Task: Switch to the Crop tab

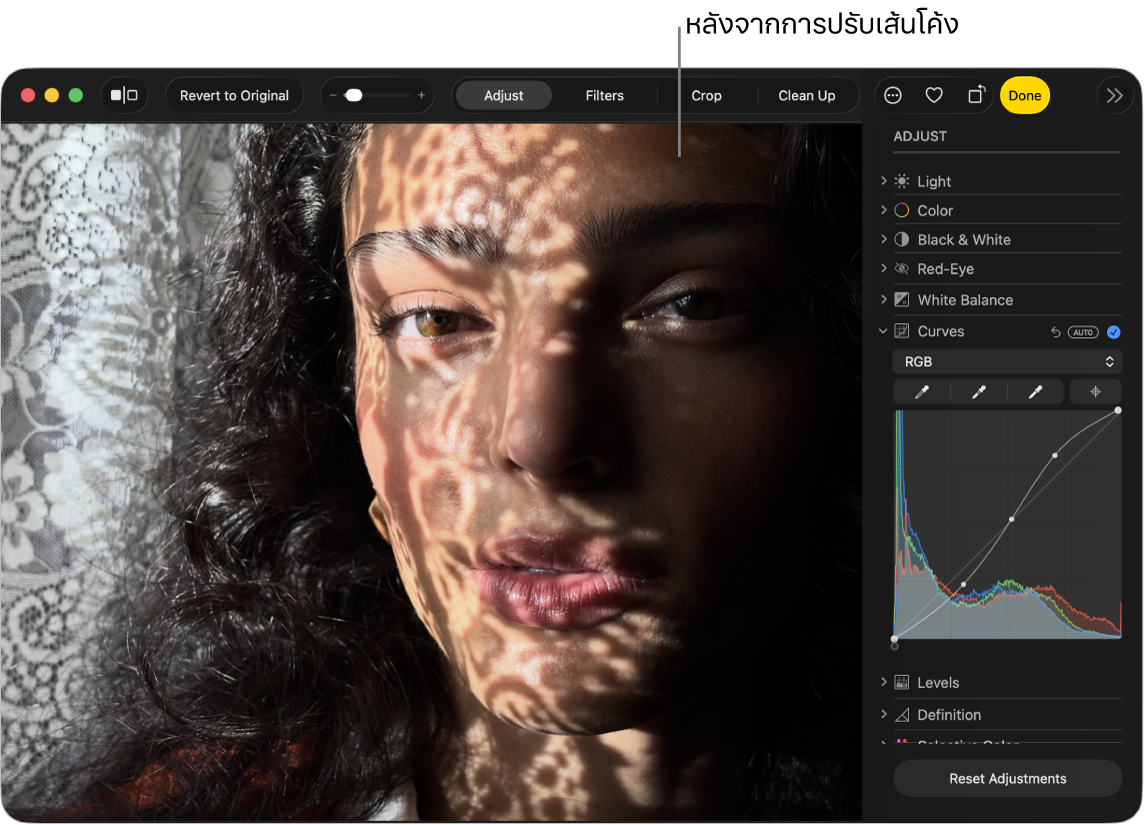Action: click(706, 96)
